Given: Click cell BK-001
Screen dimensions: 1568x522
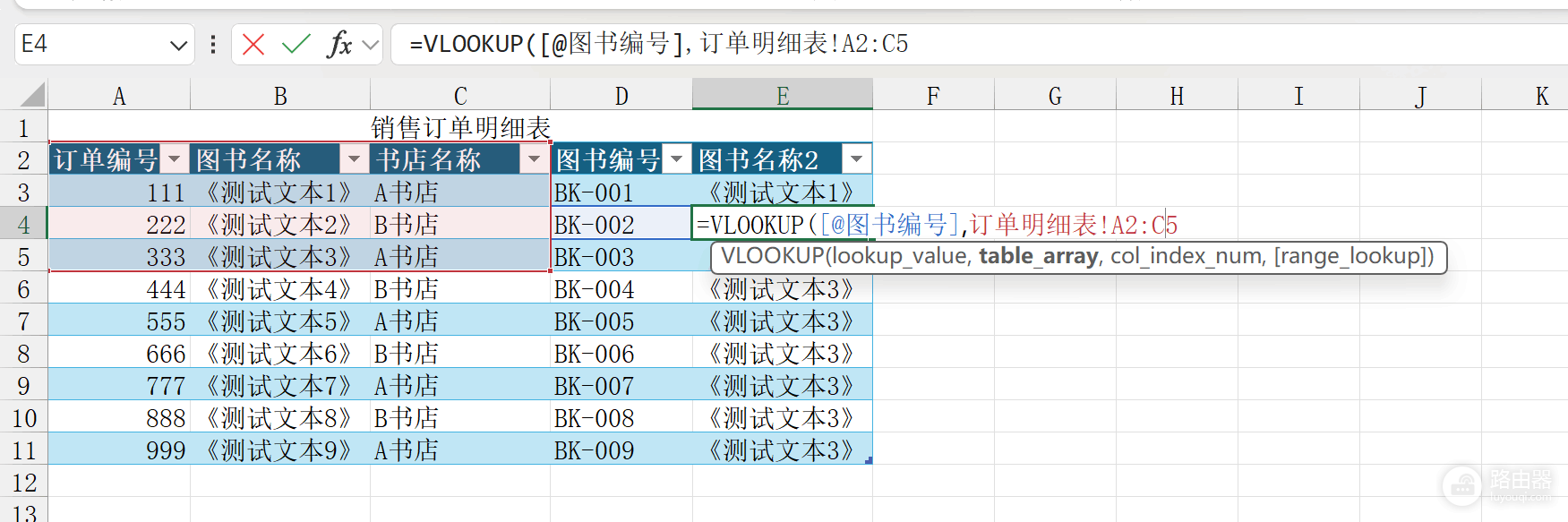Looking at the screenshot, I should coord(621,192).
